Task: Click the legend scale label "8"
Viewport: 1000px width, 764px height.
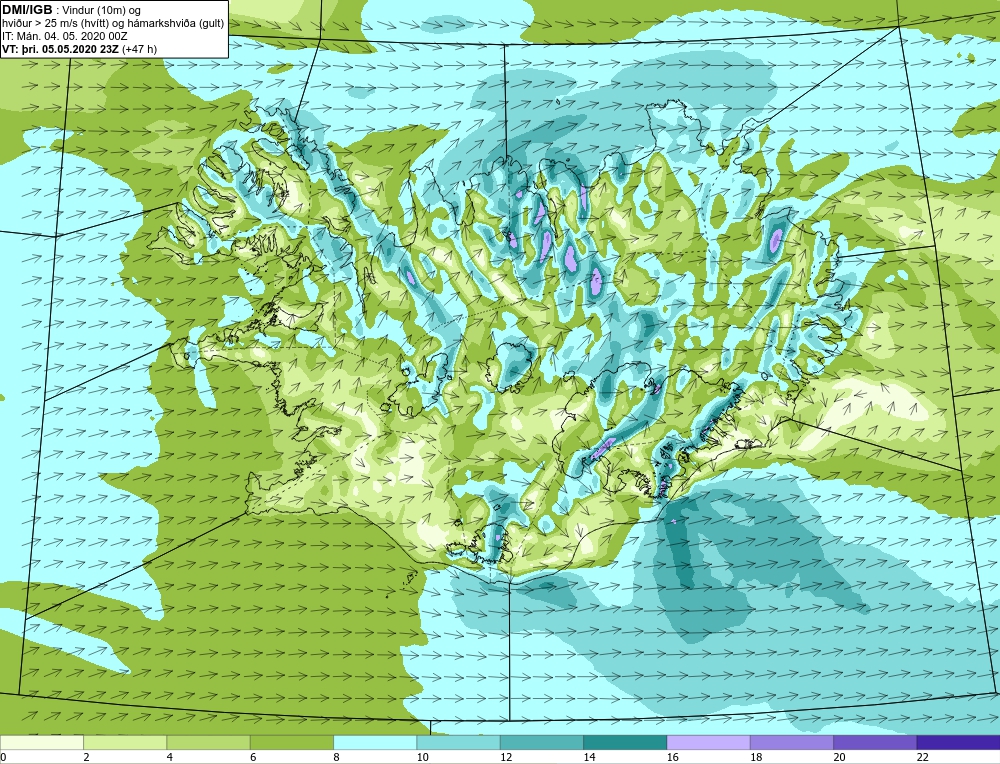Action: 336,757
